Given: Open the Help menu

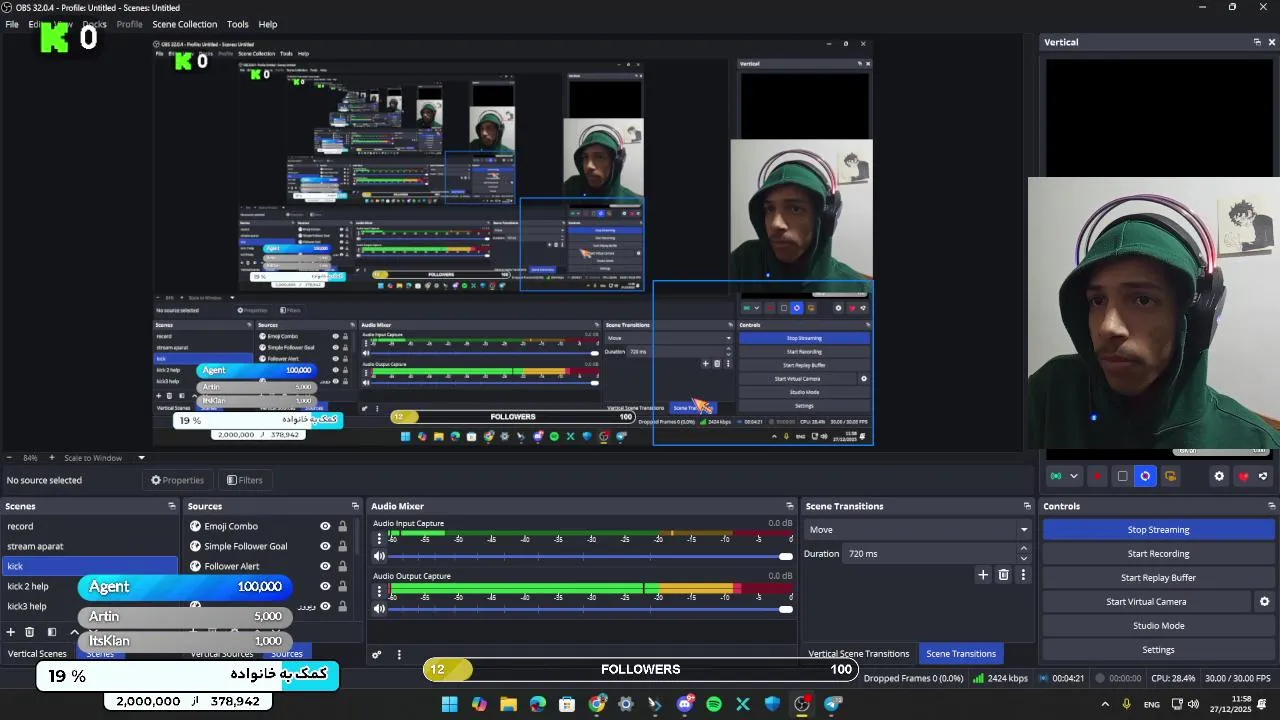Looking at the screenshot, I should click(268, 24).
